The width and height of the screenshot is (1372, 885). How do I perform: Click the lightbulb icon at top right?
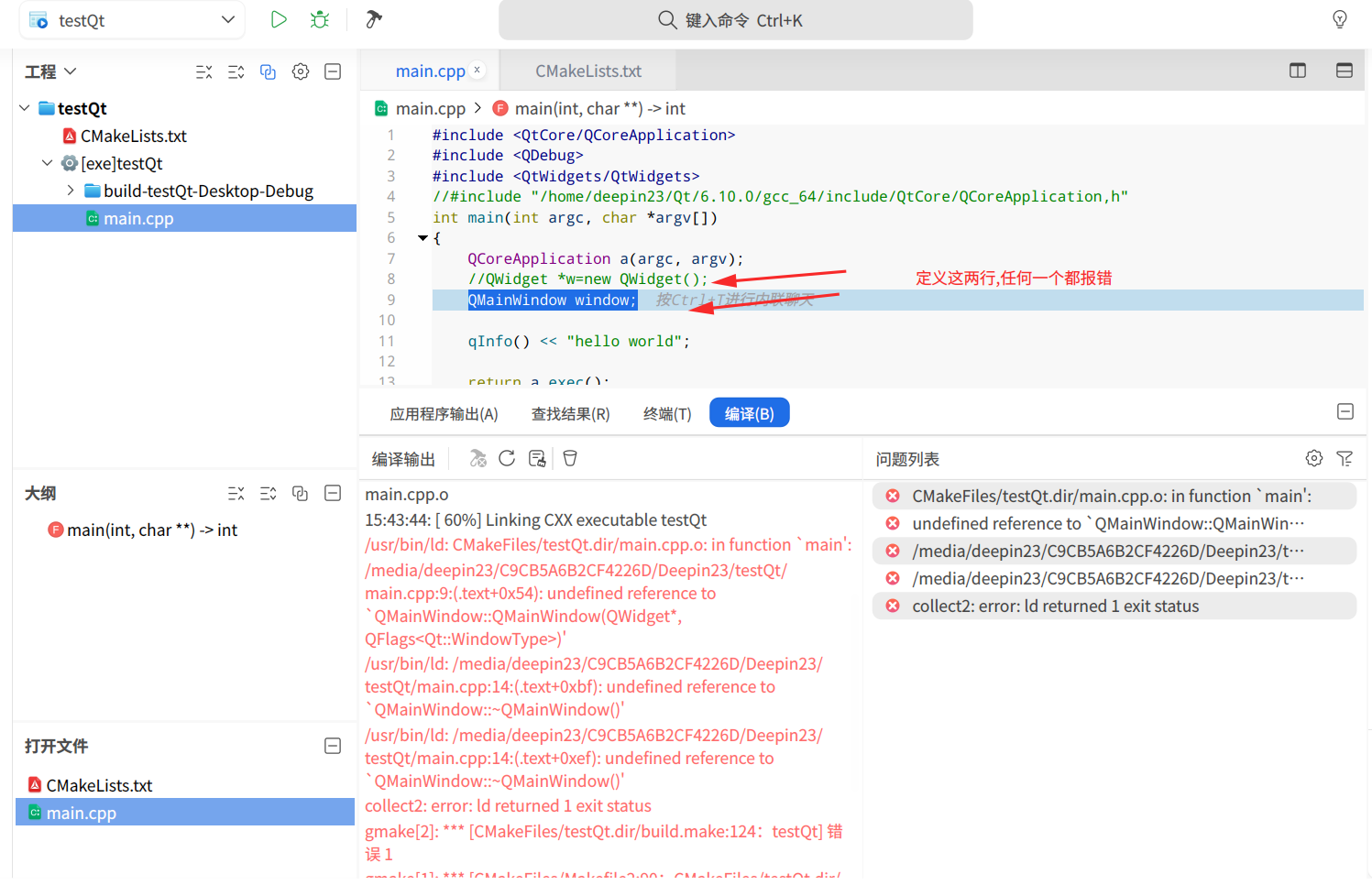pos(1340,19)
